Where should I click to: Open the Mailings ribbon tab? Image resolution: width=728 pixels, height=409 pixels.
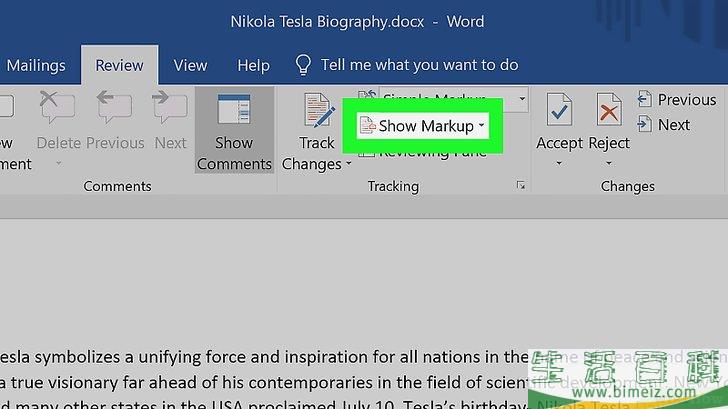coord(35,65)
